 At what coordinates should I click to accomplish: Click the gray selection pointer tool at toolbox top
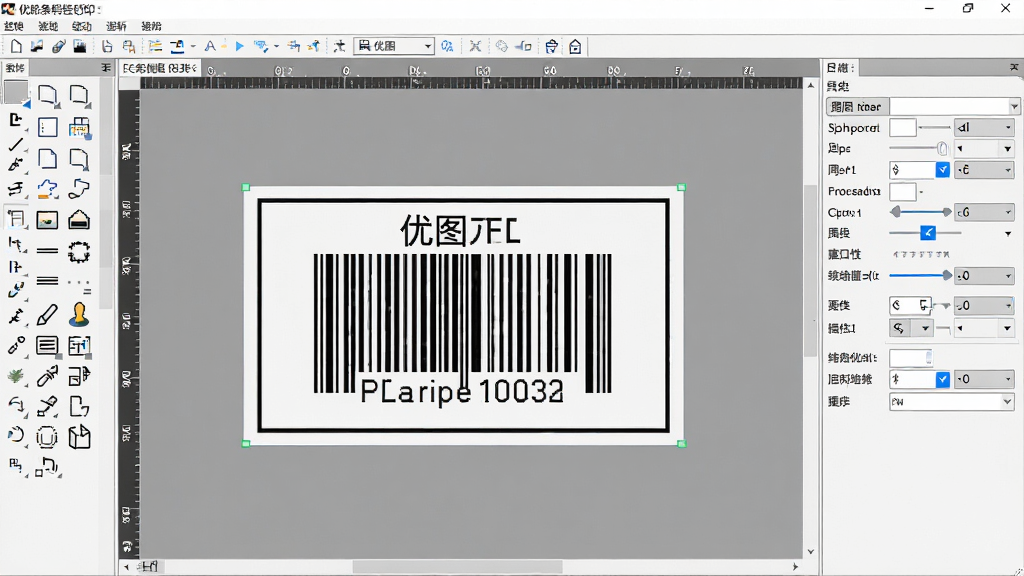pyautogui.click(x=16, y=92)
